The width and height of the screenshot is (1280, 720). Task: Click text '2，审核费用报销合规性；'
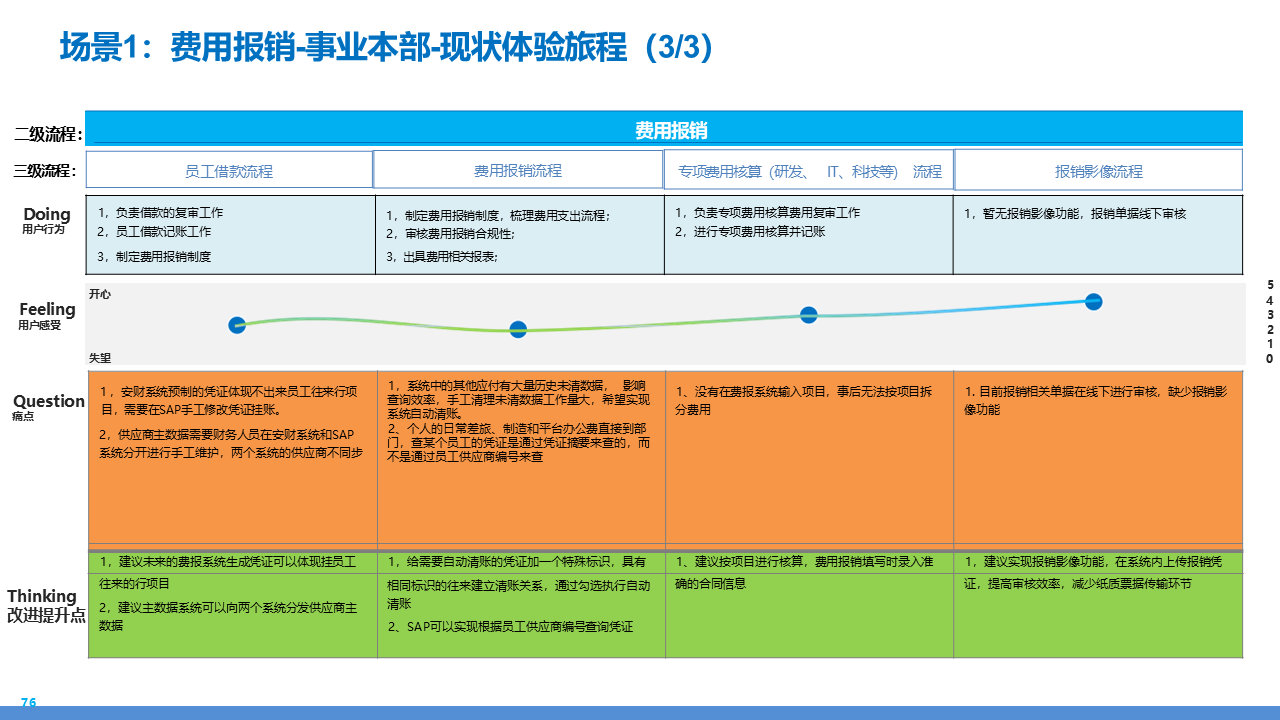click(450, 234)
